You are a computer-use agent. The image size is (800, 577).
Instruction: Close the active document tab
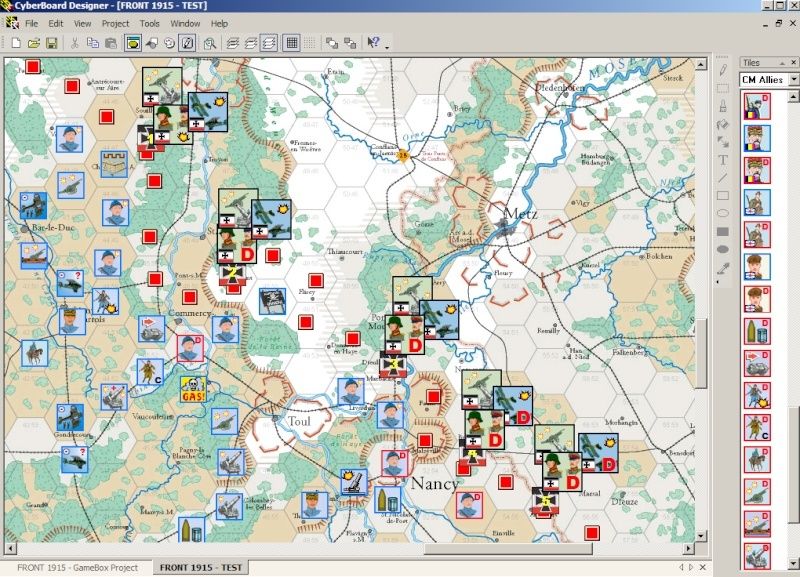coord(703,567)
